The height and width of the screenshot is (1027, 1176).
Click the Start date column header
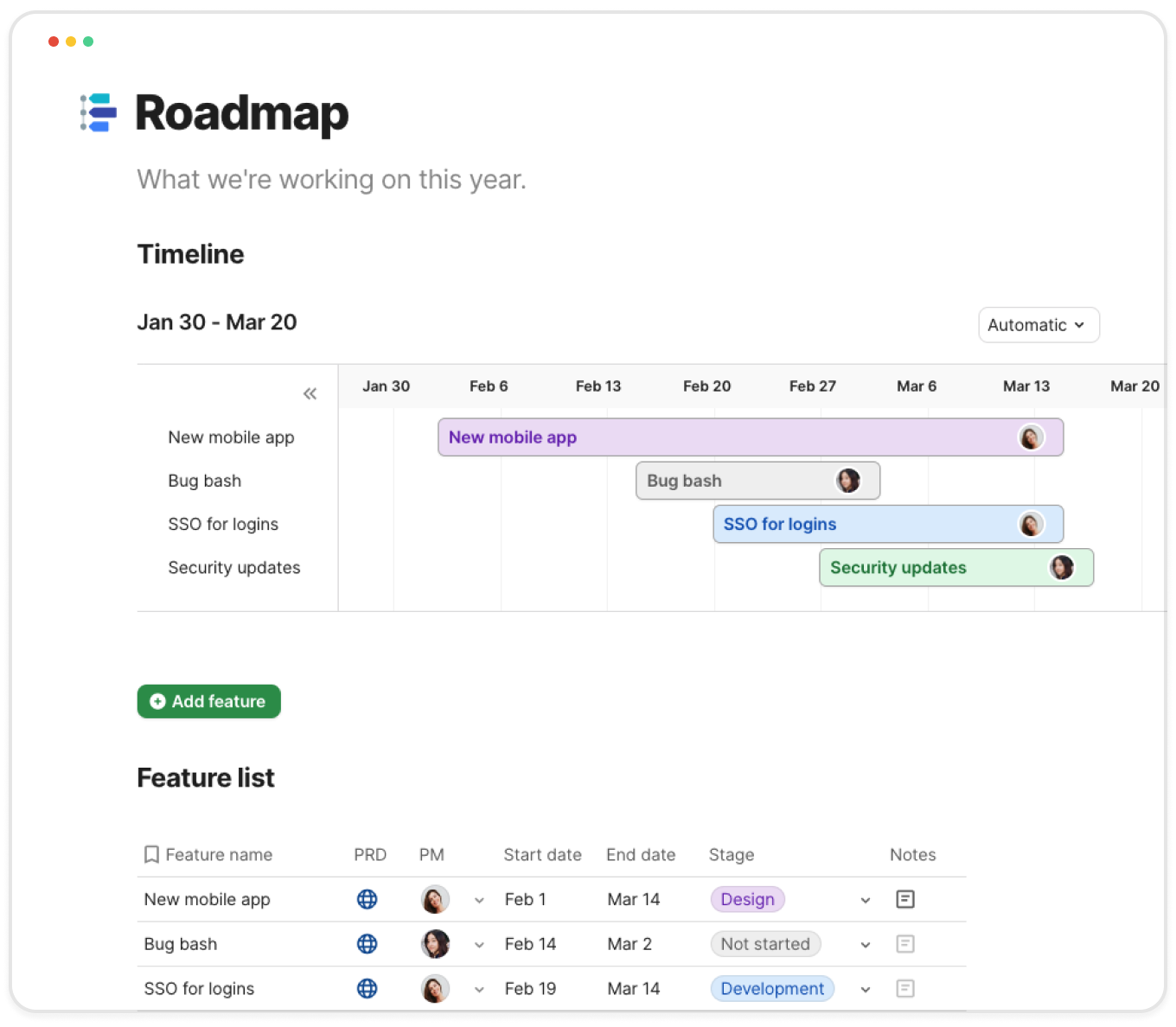542,855
